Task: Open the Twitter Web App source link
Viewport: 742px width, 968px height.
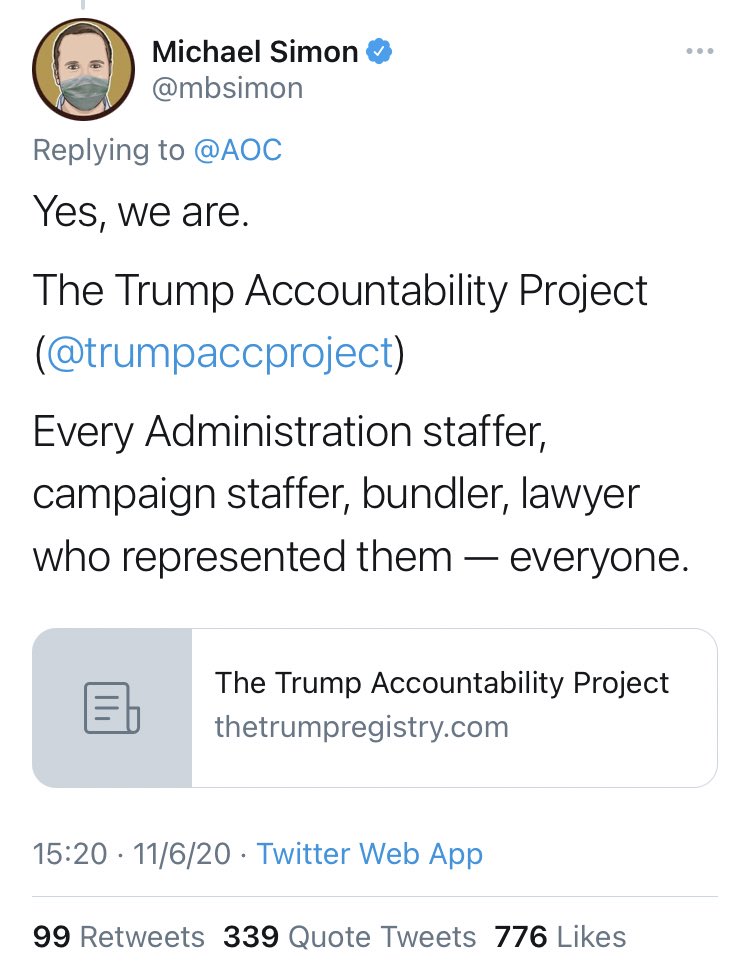Action: 369,854
